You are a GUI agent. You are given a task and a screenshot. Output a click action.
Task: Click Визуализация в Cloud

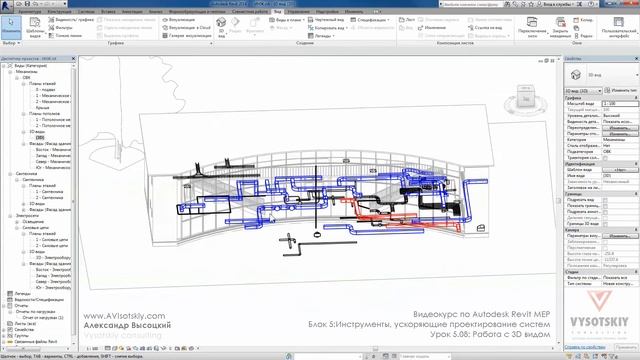187,28
